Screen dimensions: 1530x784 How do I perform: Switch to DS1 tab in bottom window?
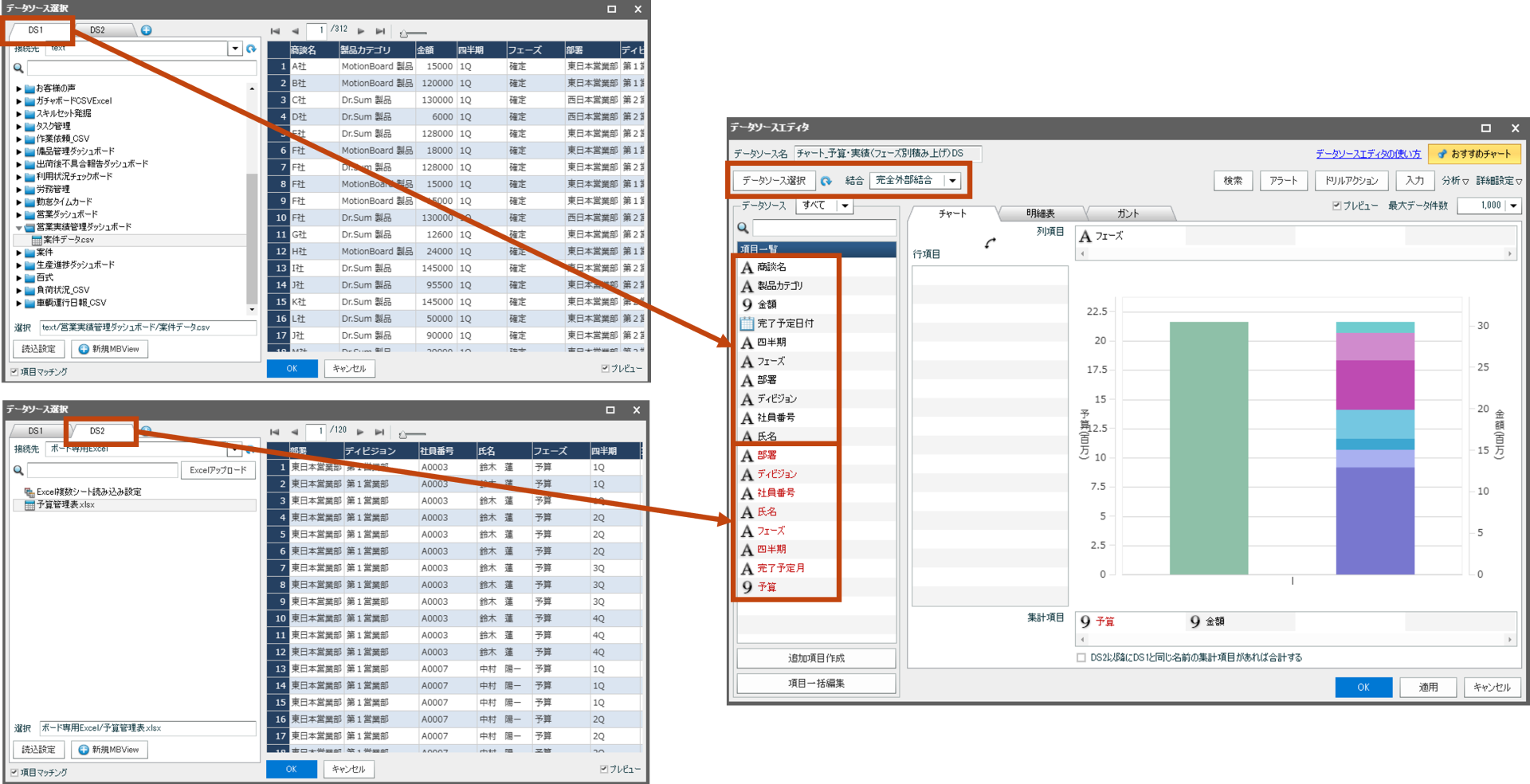pos(36,431)
